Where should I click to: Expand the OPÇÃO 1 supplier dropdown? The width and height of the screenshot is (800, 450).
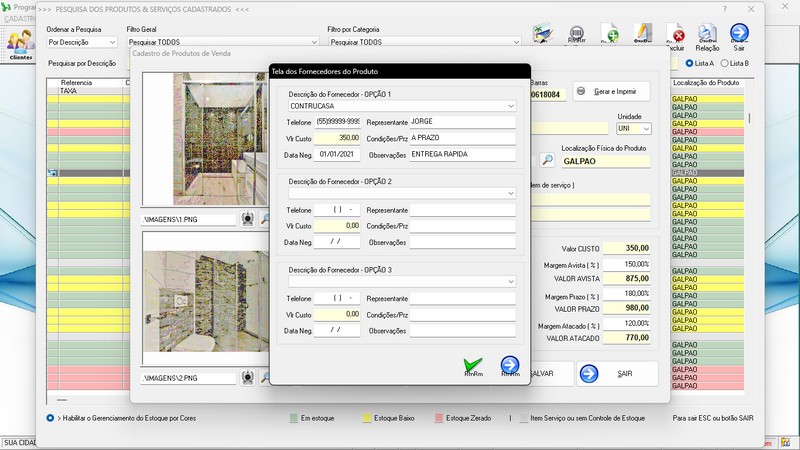pos(510,105)
